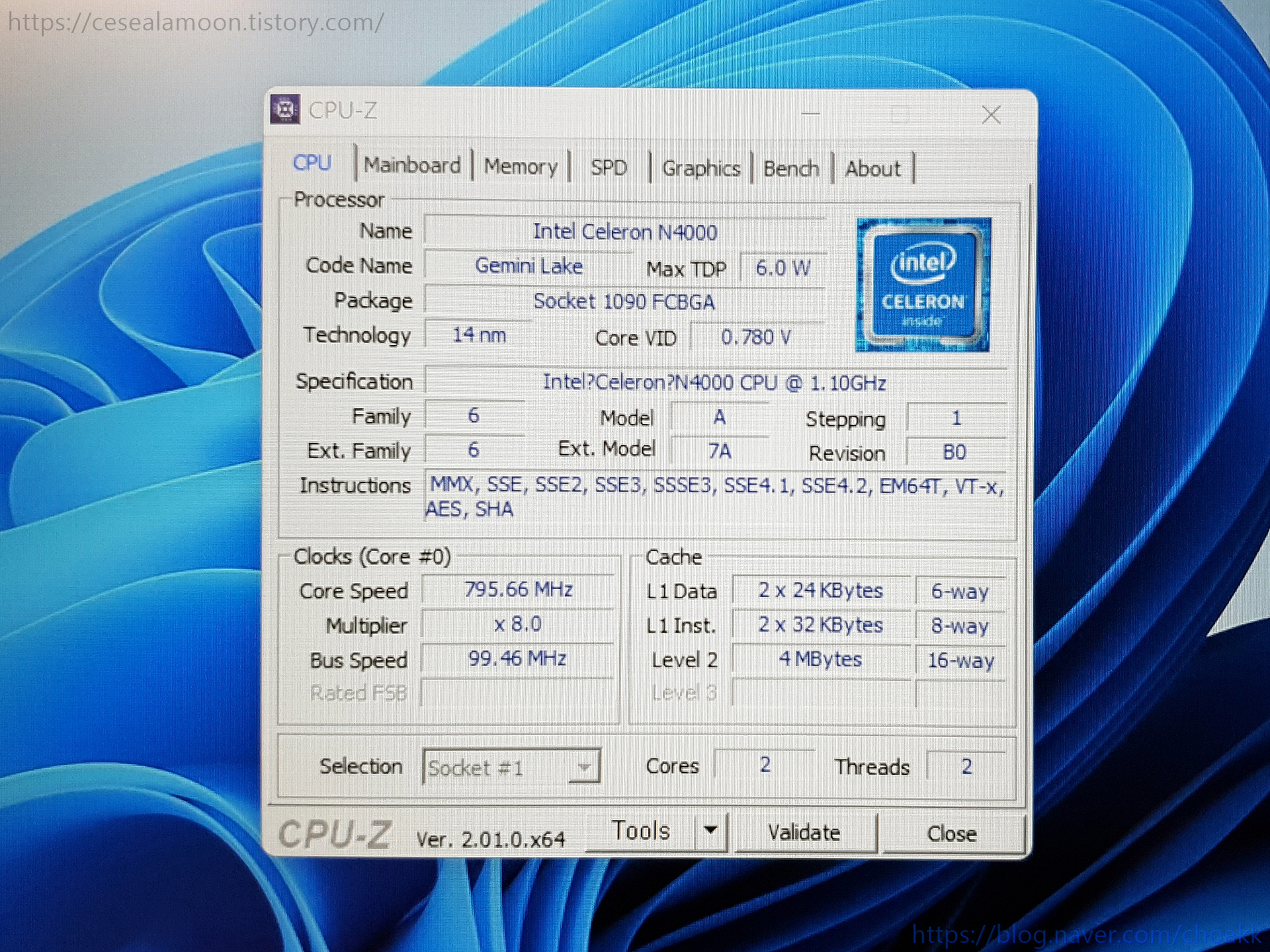Click the Intel Celeron inside logo
The image size is (1270, 952).
(923, 285)
